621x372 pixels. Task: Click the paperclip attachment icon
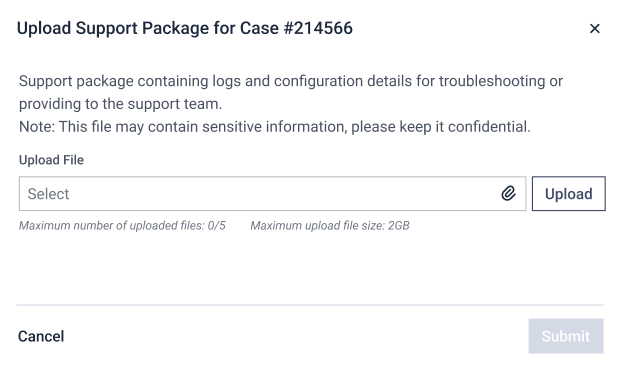(509, 193)
